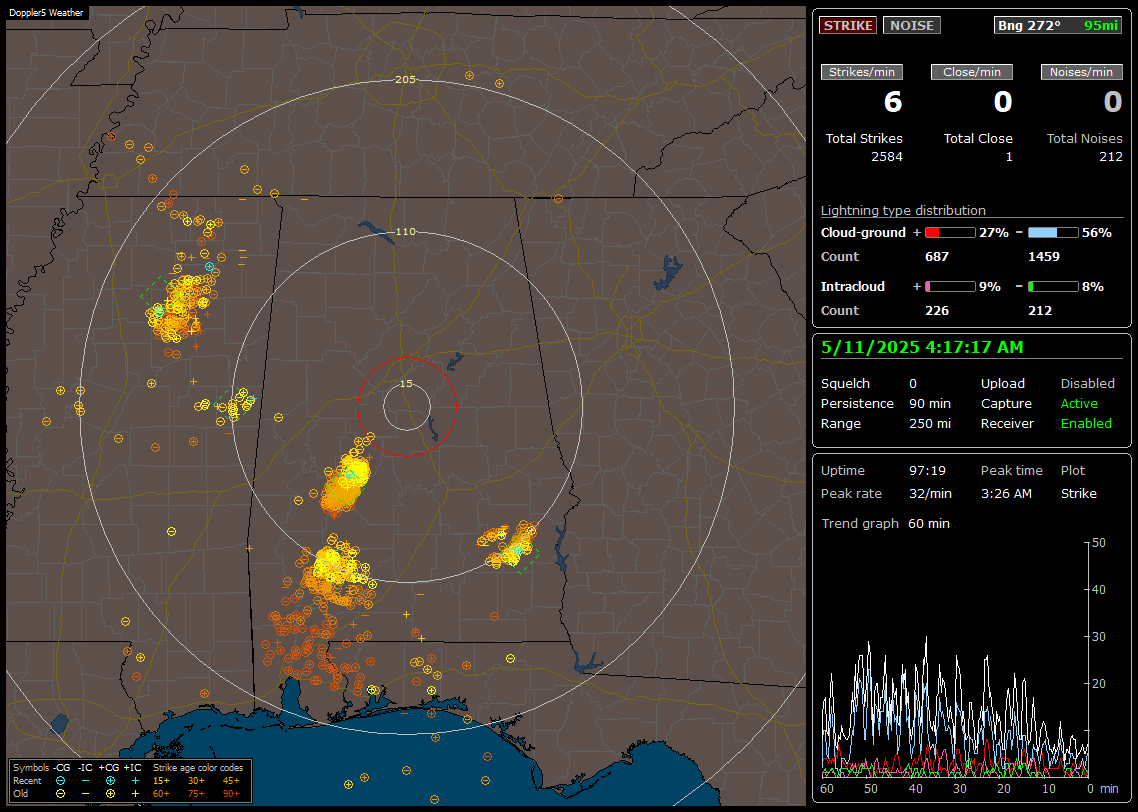This screenshot has width=1138, height=812.
Task: Click the cloud-ground positive count 687
Action: 937,257
